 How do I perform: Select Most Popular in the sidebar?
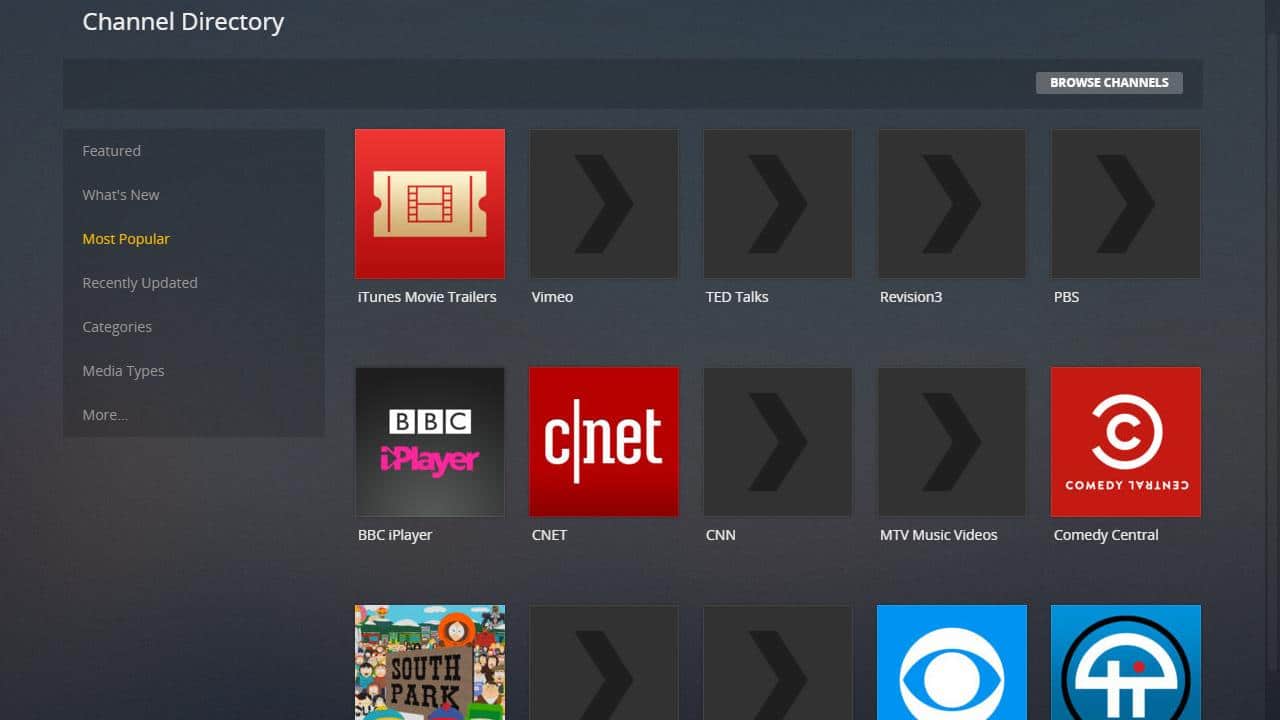(x=126, y=239)
